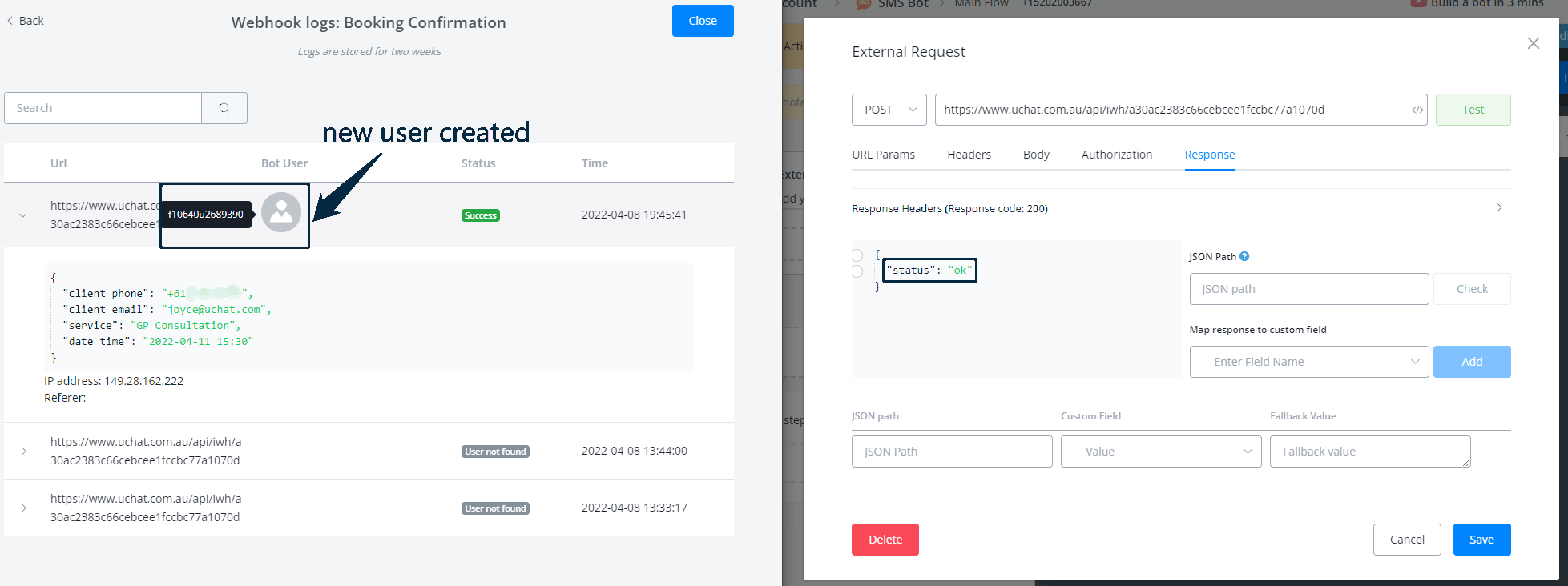Switch to the URL Params tab
Screen dimensions: 1568x586
click(x=883, y=155)
